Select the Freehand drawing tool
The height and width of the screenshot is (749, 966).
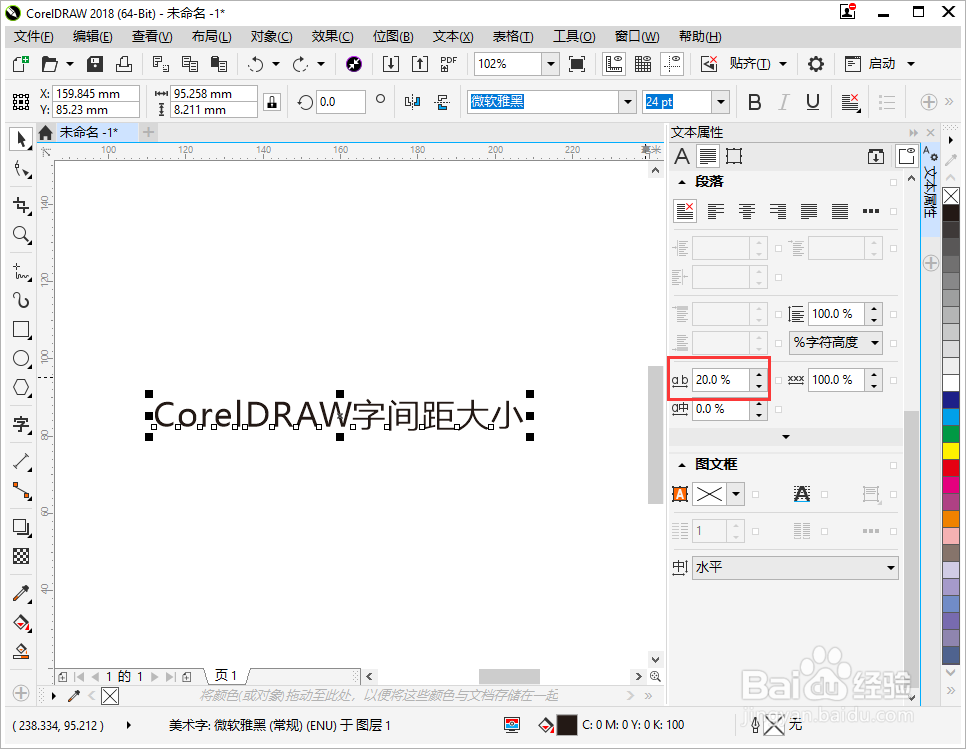pyautogui.click(x=22, y=270)
